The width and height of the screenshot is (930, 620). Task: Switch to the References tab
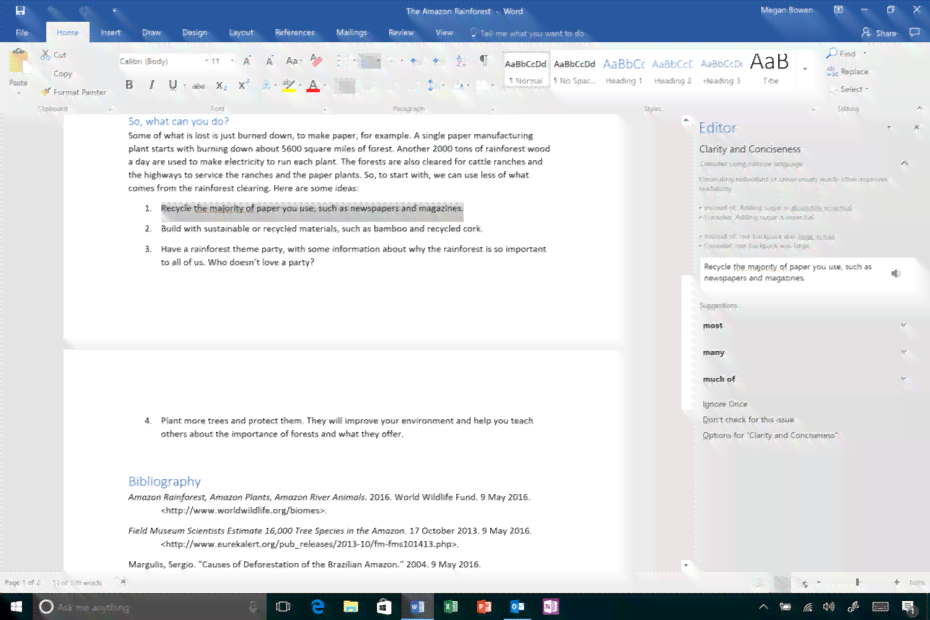(295, 33)
